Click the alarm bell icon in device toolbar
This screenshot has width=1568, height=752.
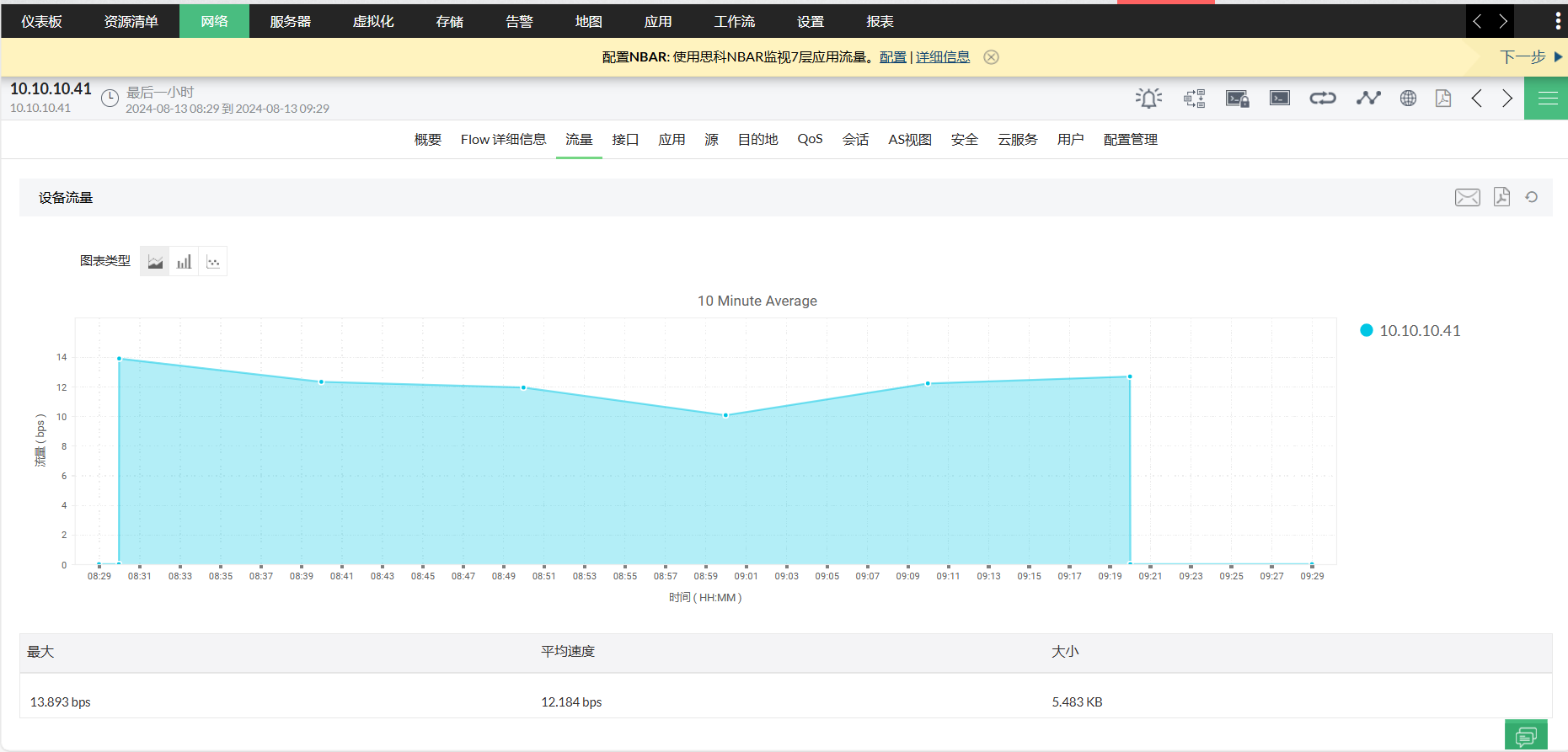1148,99
